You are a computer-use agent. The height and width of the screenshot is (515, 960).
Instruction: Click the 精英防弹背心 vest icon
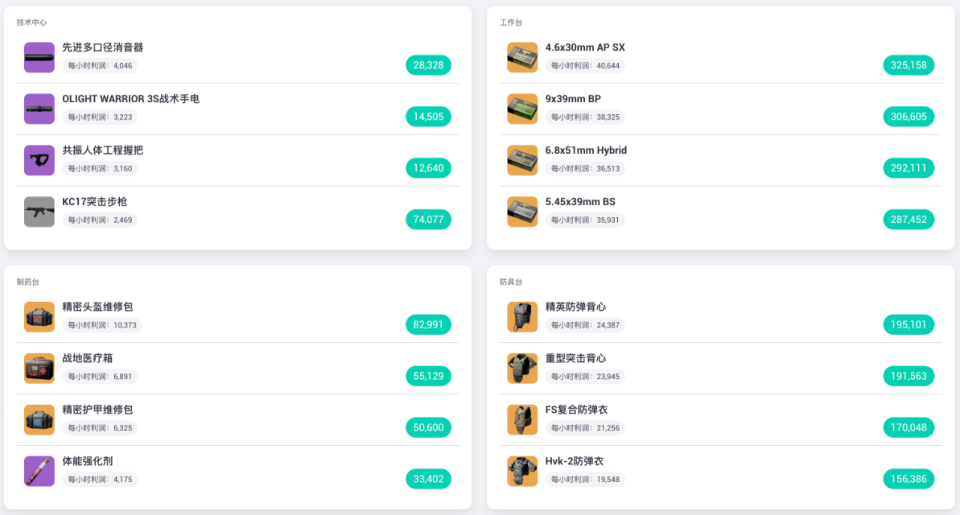point(522,317)
